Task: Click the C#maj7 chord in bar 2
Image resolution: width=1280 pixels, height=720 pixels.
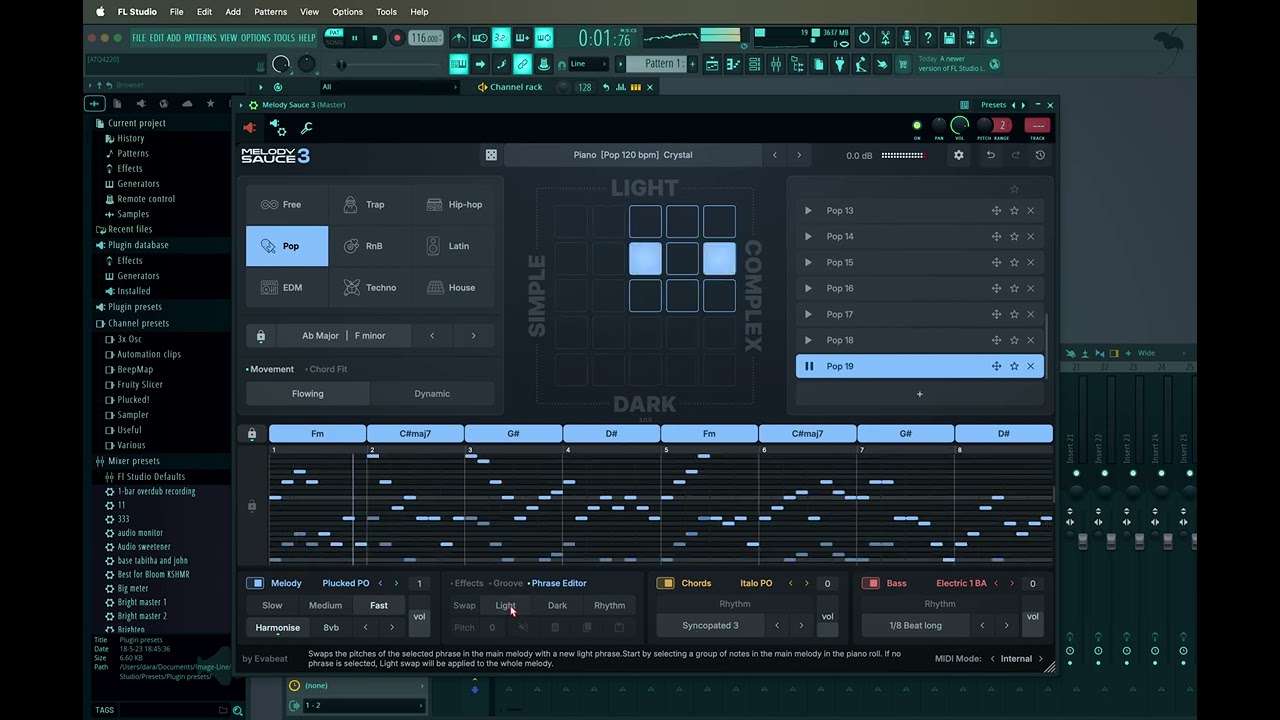Action: (x=415, y=434)
